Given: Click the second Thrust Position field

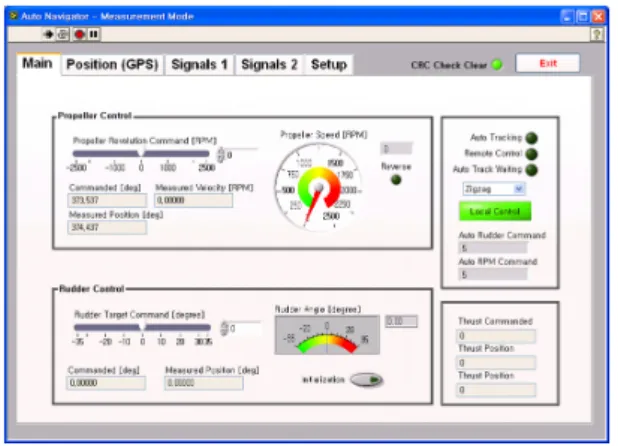Looking at the screenshot, I should pyautogui.click(x=496, y=390).
